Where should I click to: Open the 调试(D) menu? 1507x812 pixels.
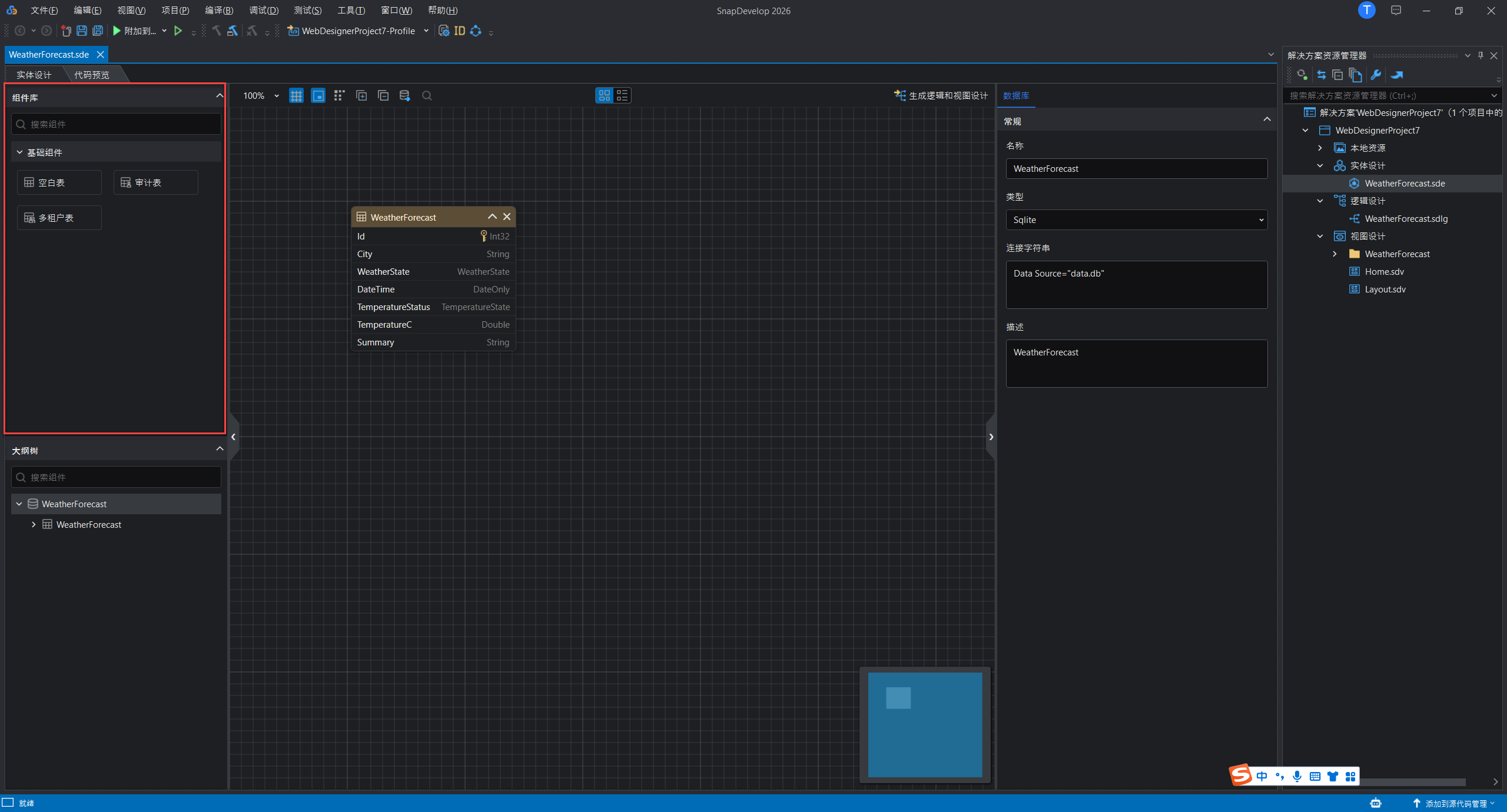264,10
